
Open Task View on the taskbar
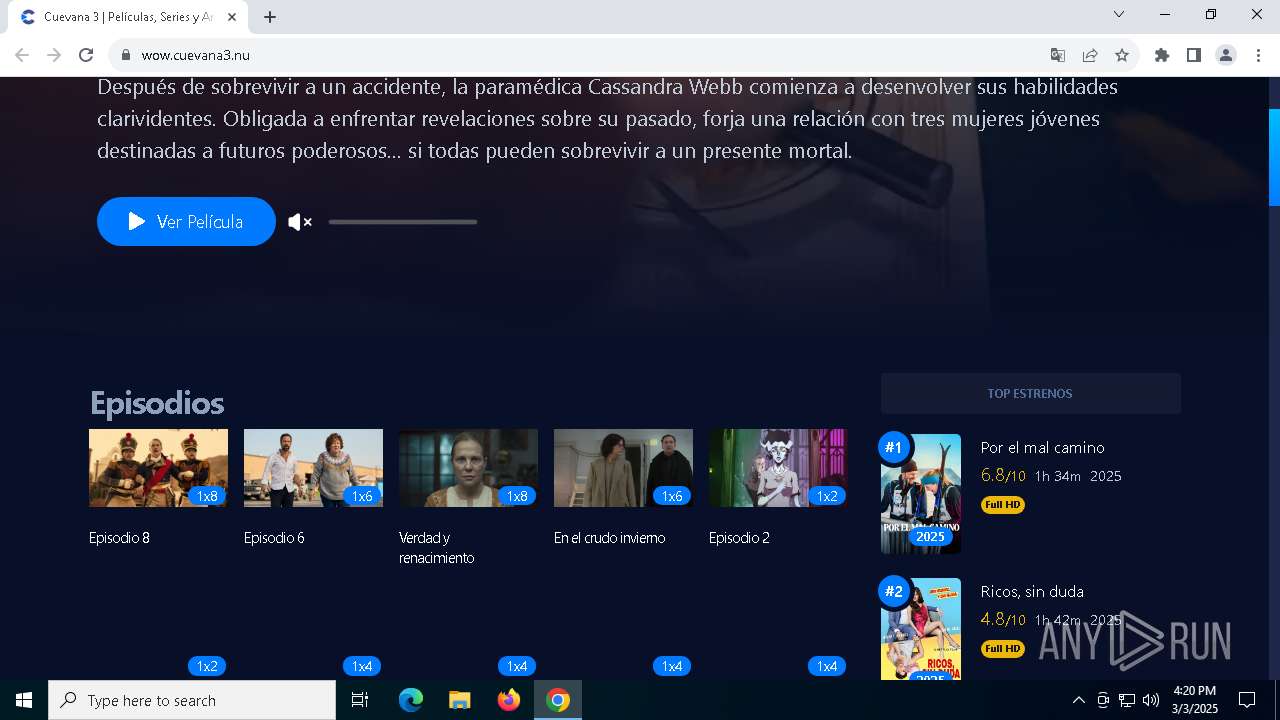(x=360, y=700)
